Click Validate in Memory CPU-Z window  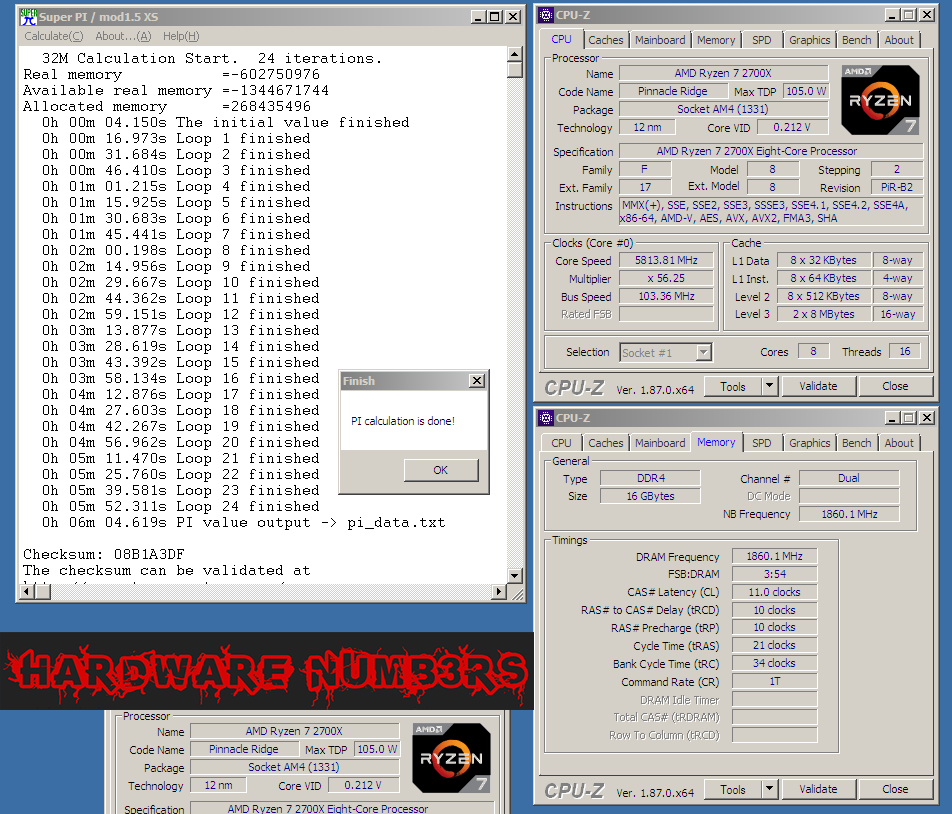818,790
